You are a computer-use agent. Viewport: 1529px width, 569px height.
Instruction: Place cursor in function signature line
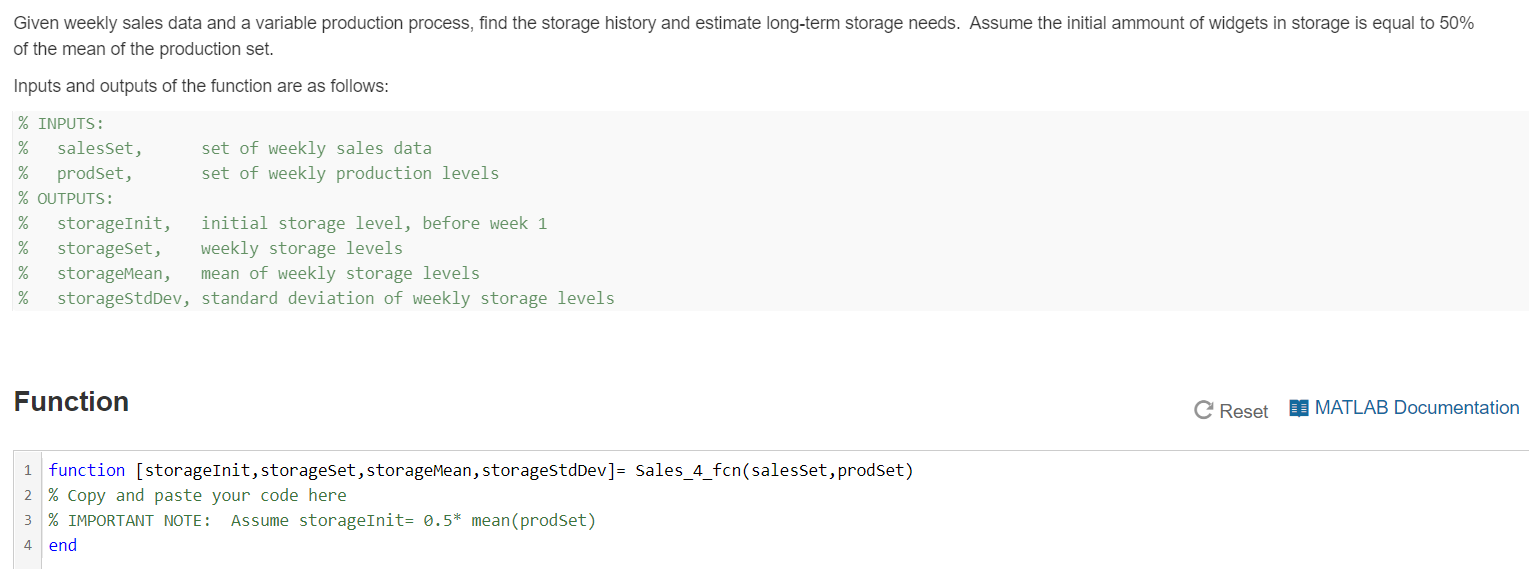[480, 470]
